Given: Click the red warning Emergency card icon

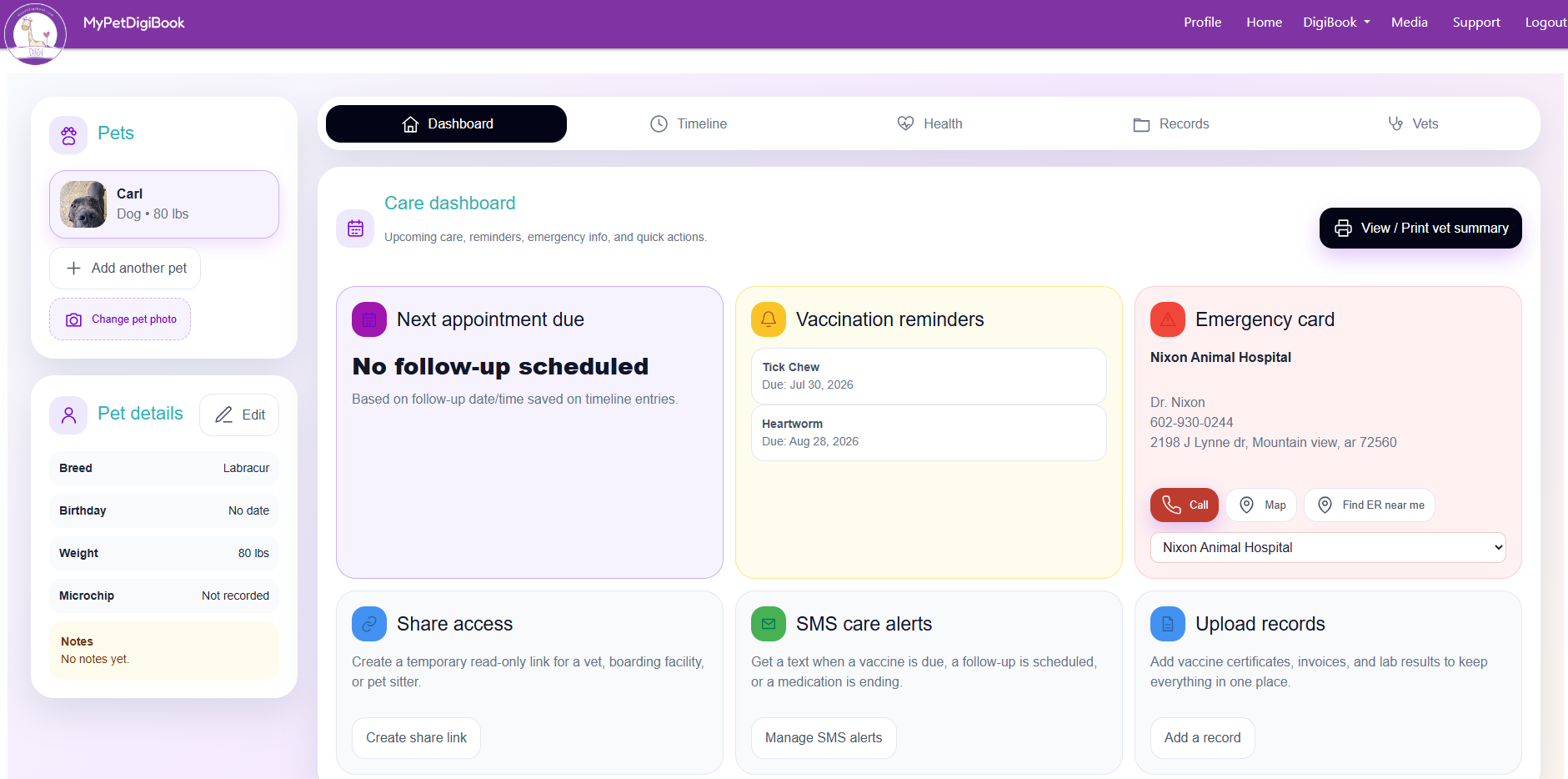Looking at the screenshot, I should (1168, 319).
